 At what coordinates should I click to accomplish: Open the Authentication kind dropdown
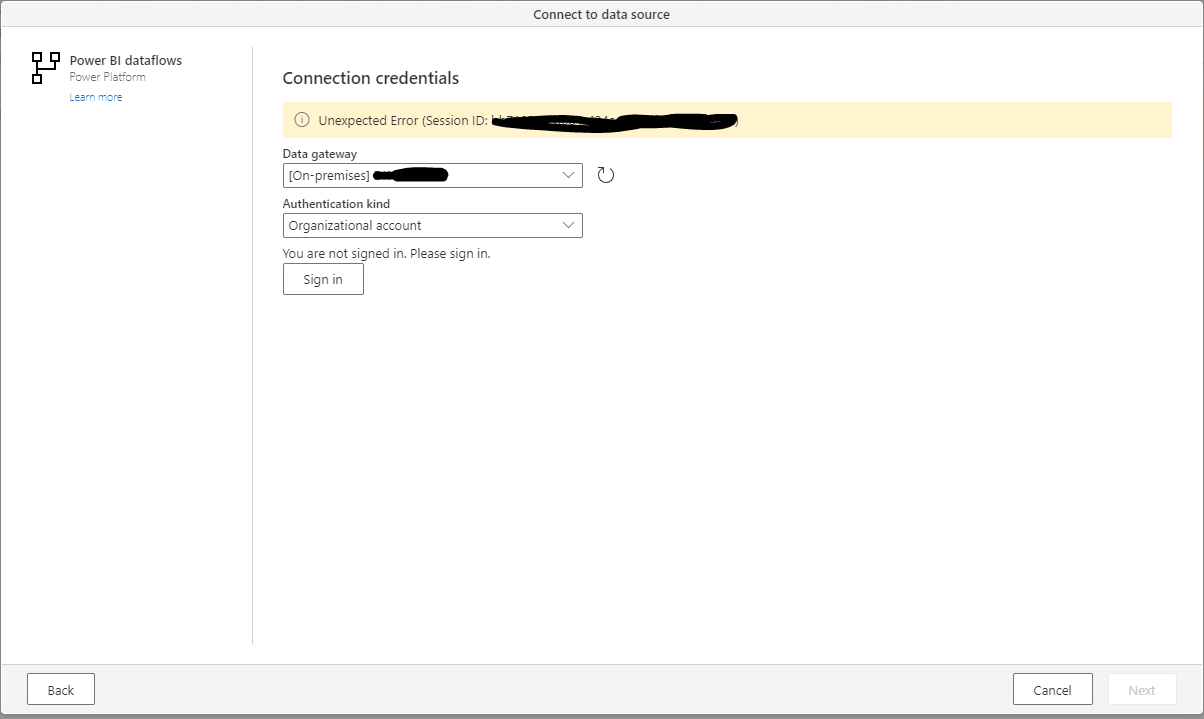pos(432,225)
